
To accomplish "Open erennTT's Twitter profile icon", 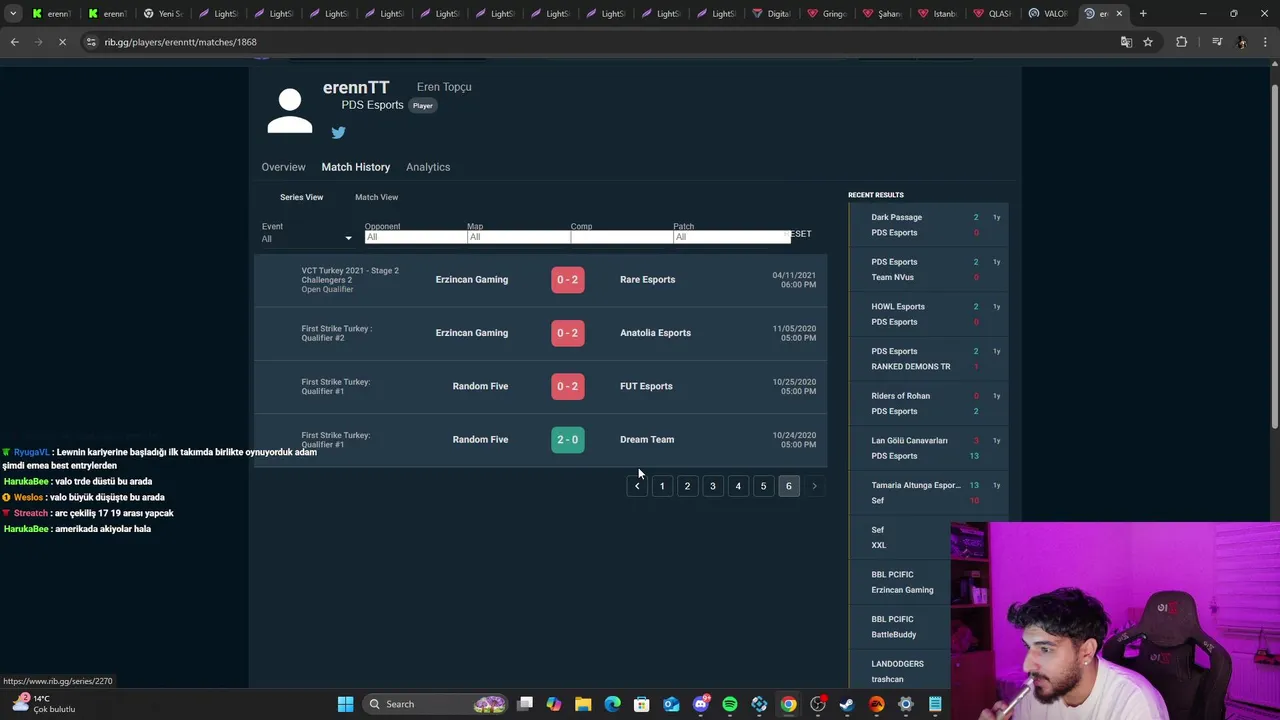I will point(338,132).
